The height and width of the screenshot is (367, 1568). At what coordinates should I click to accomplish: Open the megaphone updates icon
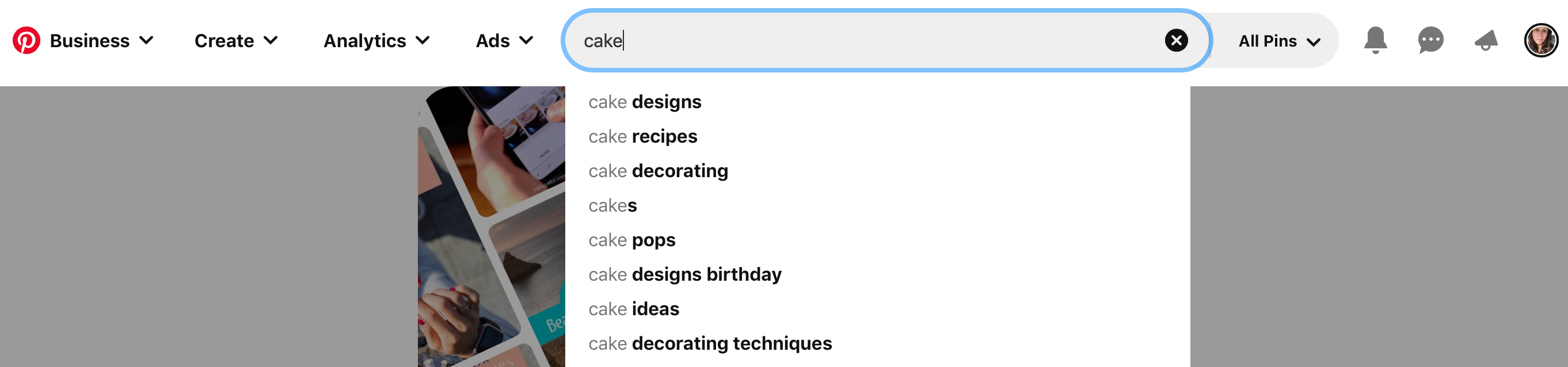coord(1486,40)
